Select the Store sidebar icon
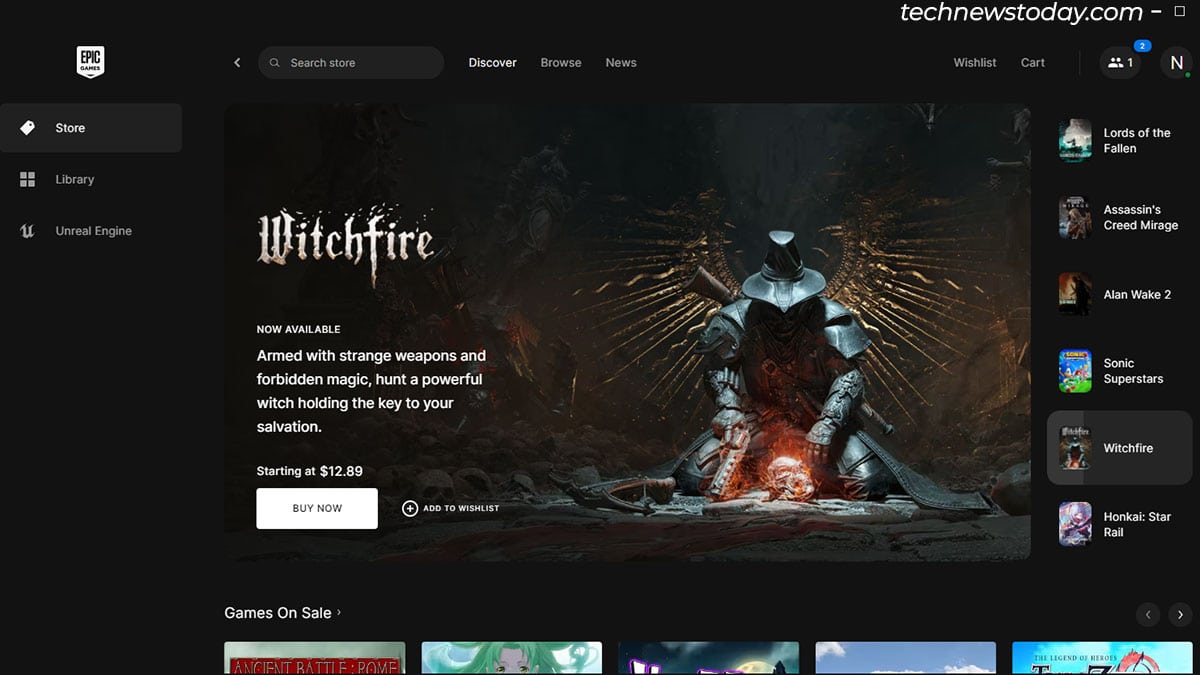Image resolution: width=1200 pixels, height=675 pixels. click(27, 128)
